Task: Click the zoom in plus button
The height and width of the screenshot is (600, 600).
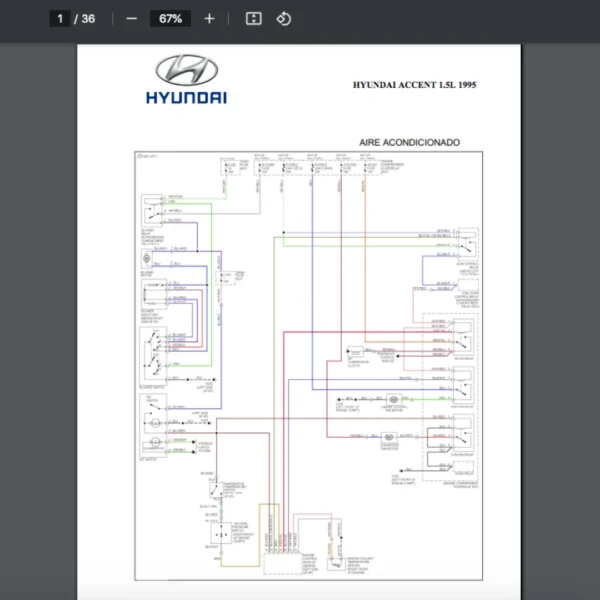Action: click(209, 19)
